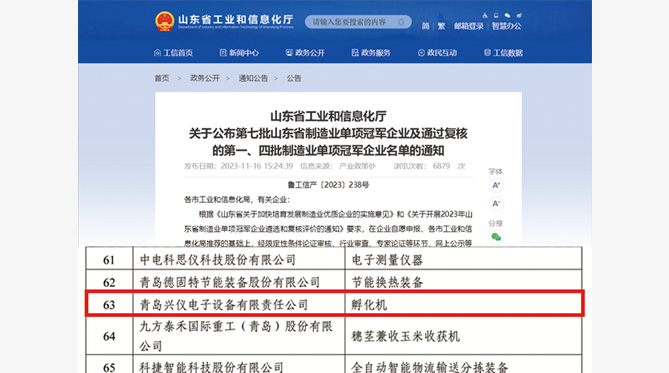Image resolution: width=669 pixels, height=373 pixels.
Task: Click the search magnifier icon in the search box
Action: click(x=401, y=22)
